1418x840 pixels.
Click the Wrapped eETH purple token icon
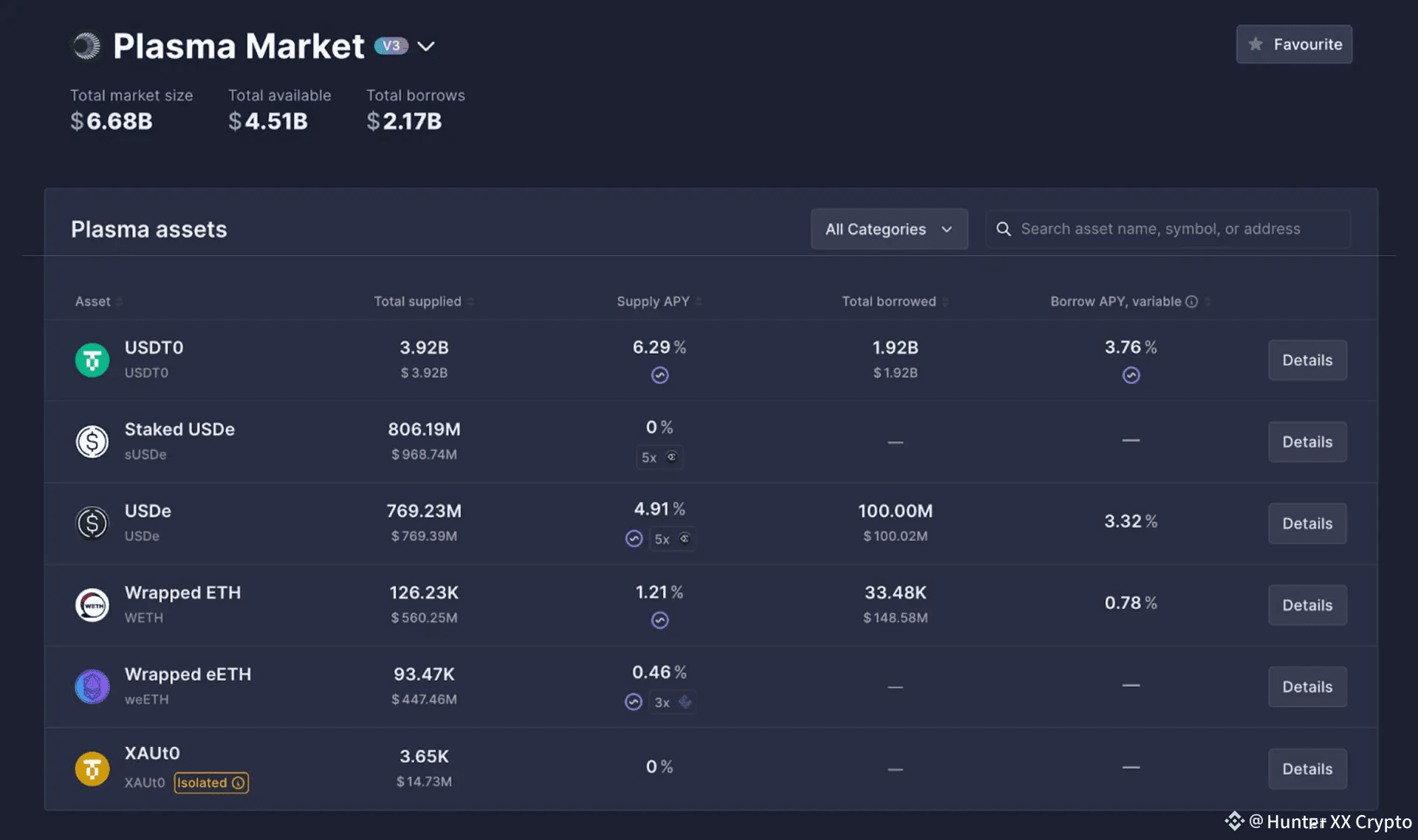click(92, 686)
